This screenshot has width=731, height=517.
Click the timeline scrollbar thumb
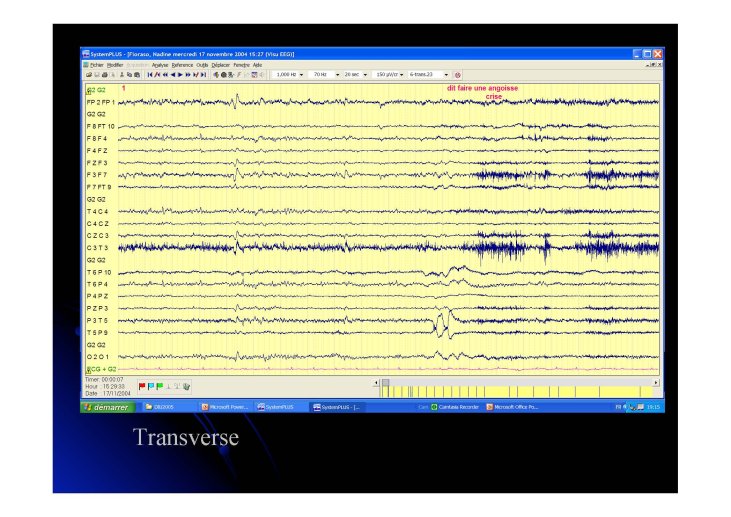pos(386,383)
